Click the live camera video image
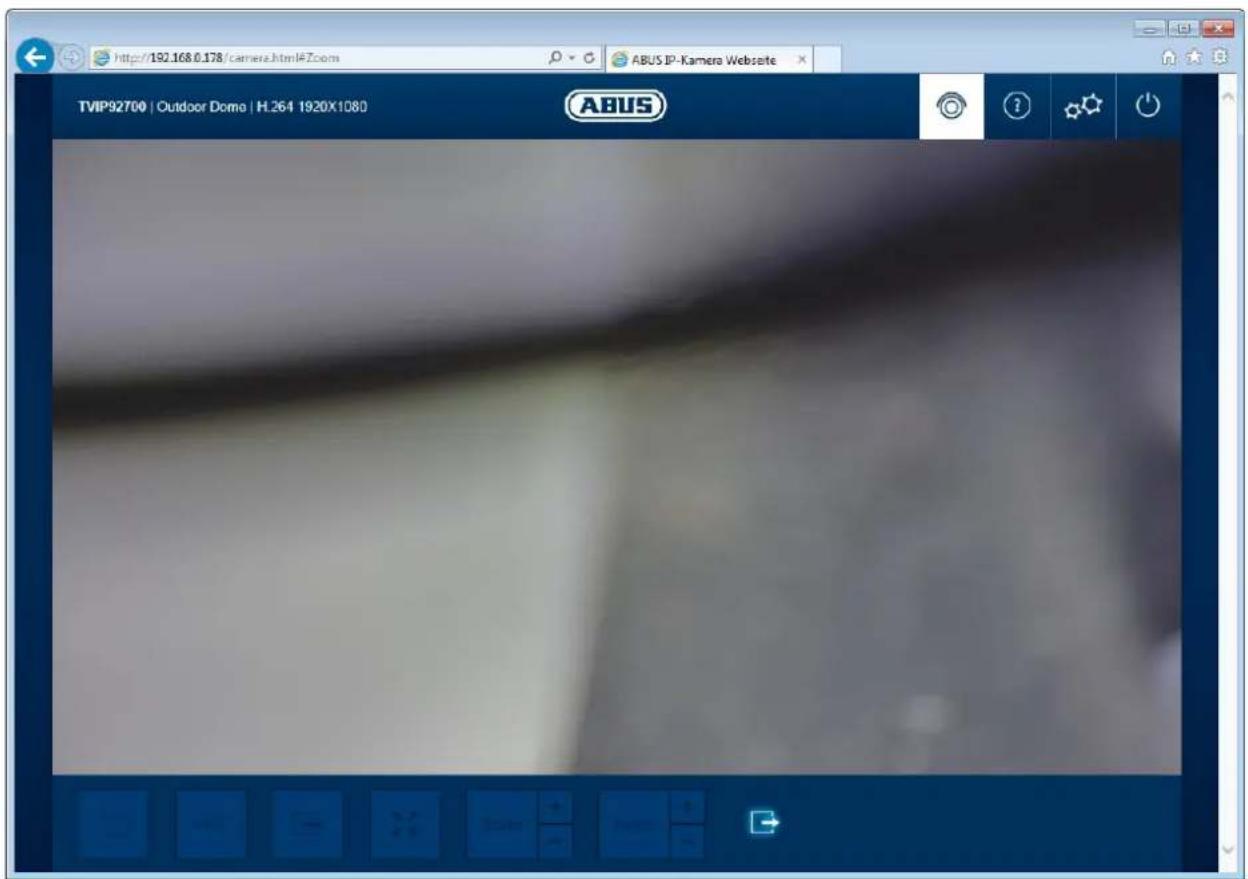The height and width of the screenshot is (879, 1248). (616, 457)
